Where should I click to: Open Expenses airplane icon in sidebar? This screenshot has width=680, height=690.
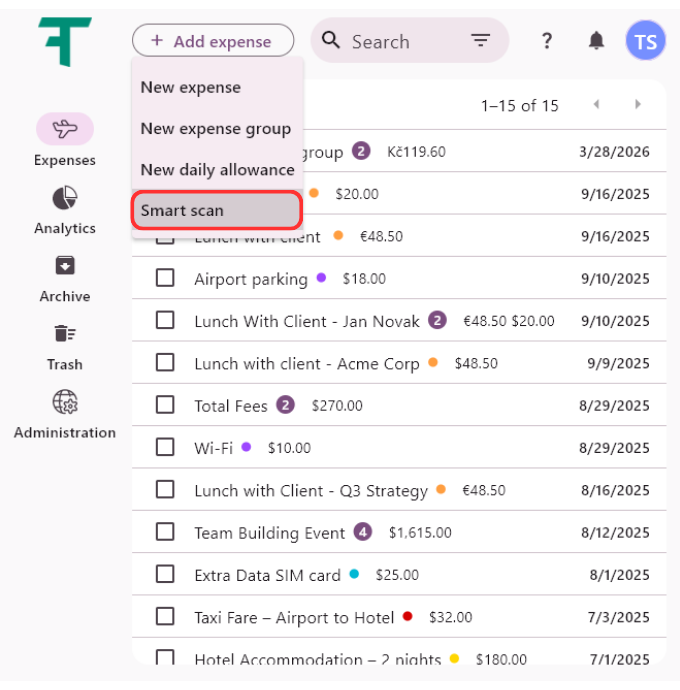(65, 129)
